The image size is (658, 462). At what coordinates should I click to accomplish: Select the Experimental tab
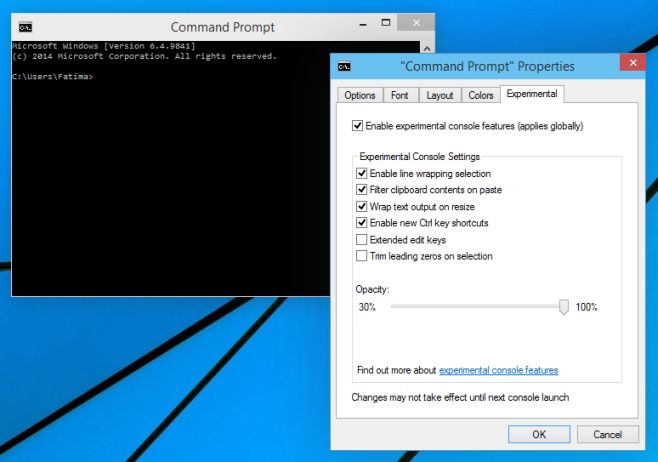point(532,94)
